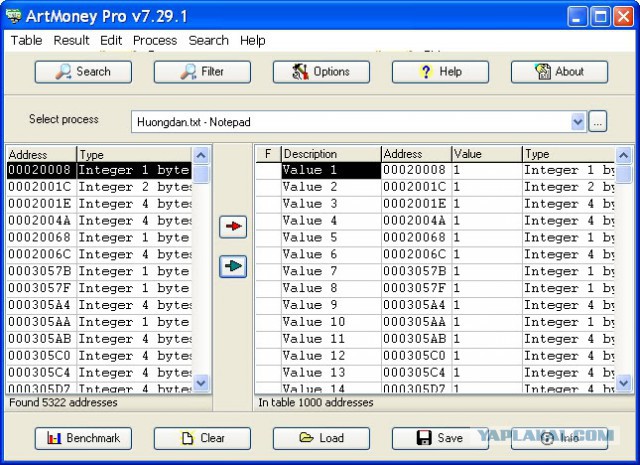This screenshot has width=640, height=465.
Task: Sort the table by Description column header
Action: (330, 154)
